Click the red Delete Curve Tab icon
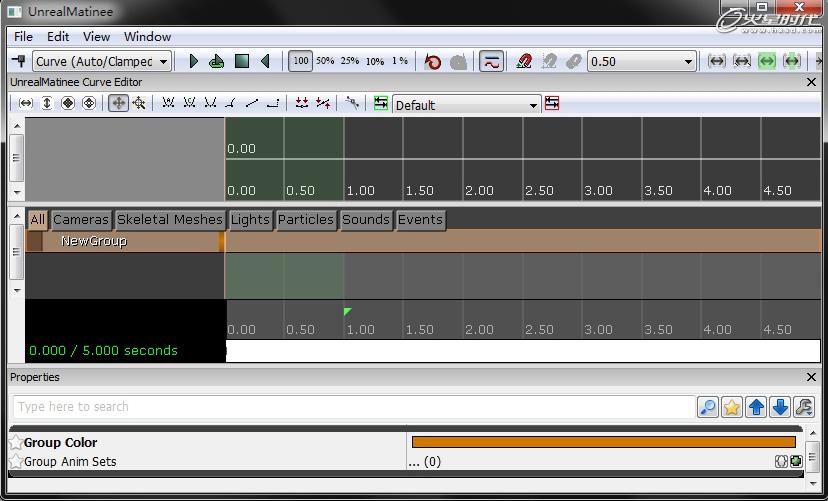This screenshot has width=828, height=501. [552, 103]
